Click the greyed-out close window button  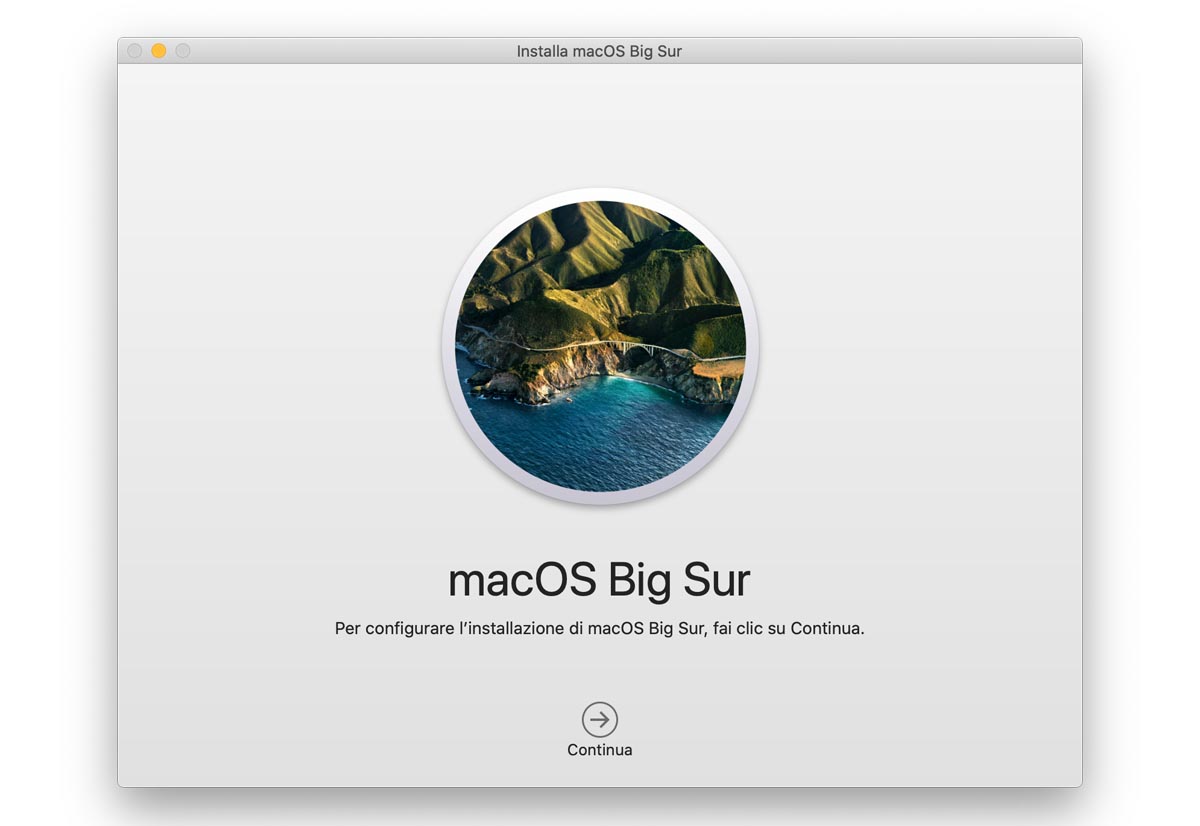[x=135, y=51]
